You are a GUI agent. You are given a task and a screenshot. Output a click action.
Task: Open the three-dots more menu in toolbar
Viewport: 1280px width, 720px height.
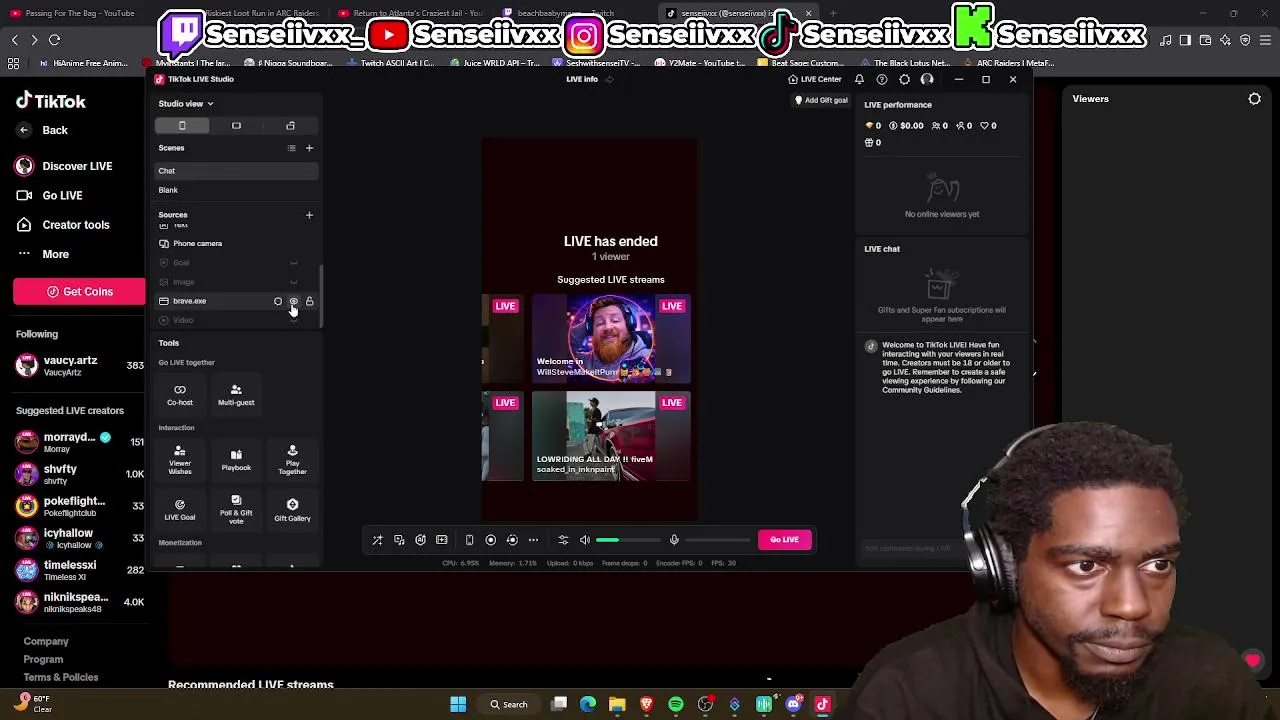coord(533,540)
